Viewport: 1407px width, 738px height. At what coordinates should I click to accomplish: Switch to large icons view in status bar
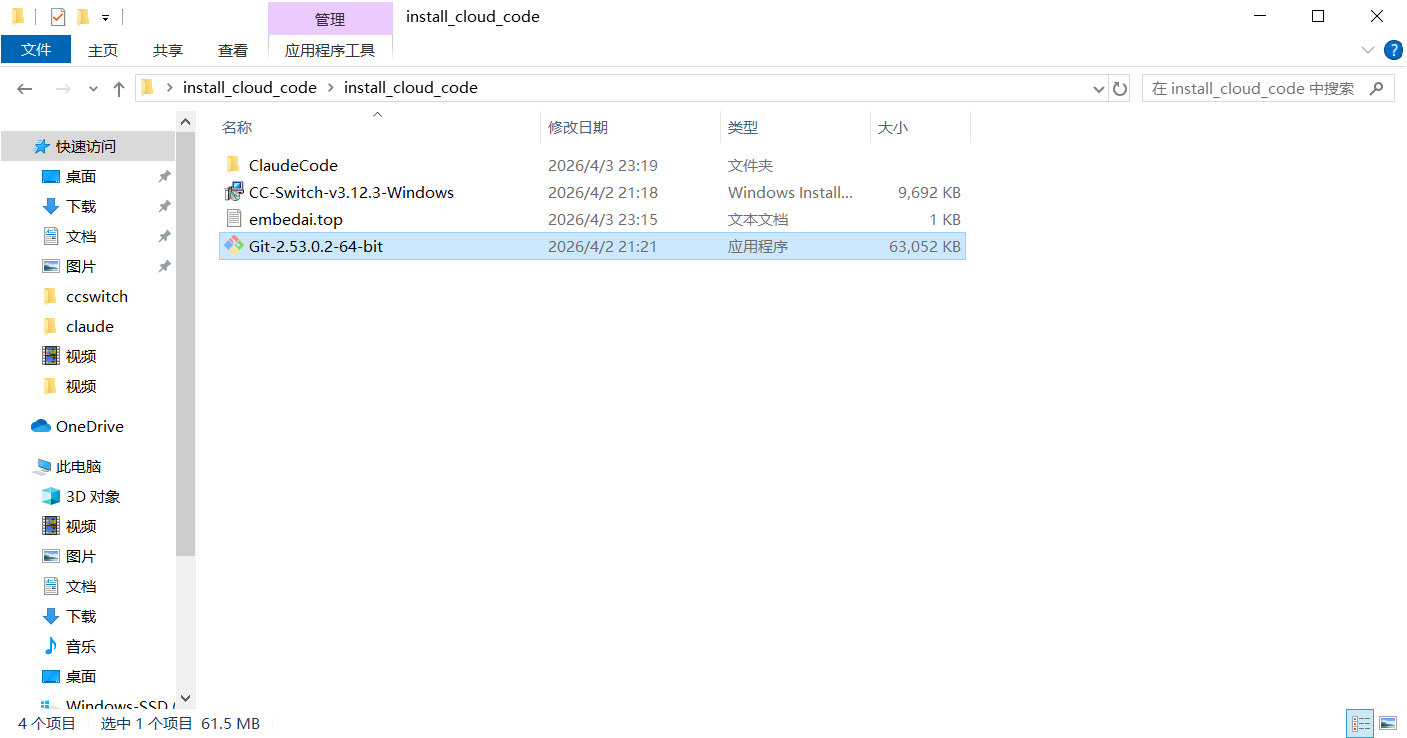pos(1387,723)
